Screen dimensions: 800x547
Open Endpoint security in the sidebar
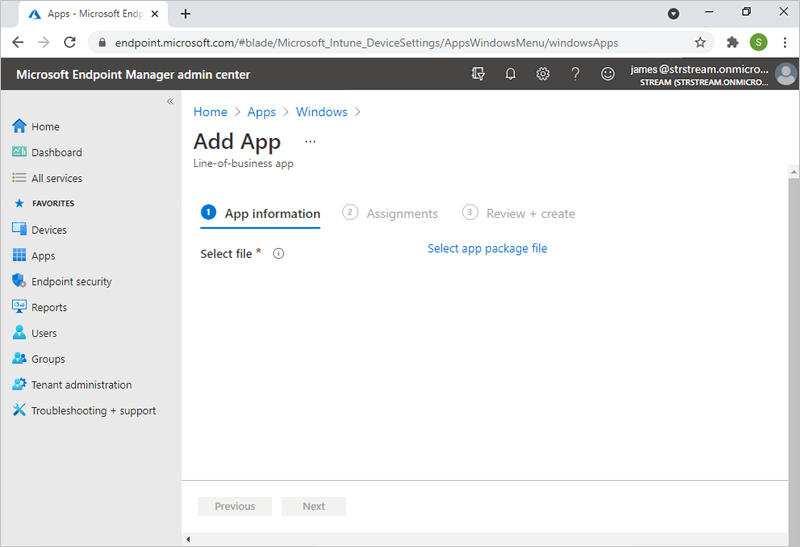pos(71,282)
